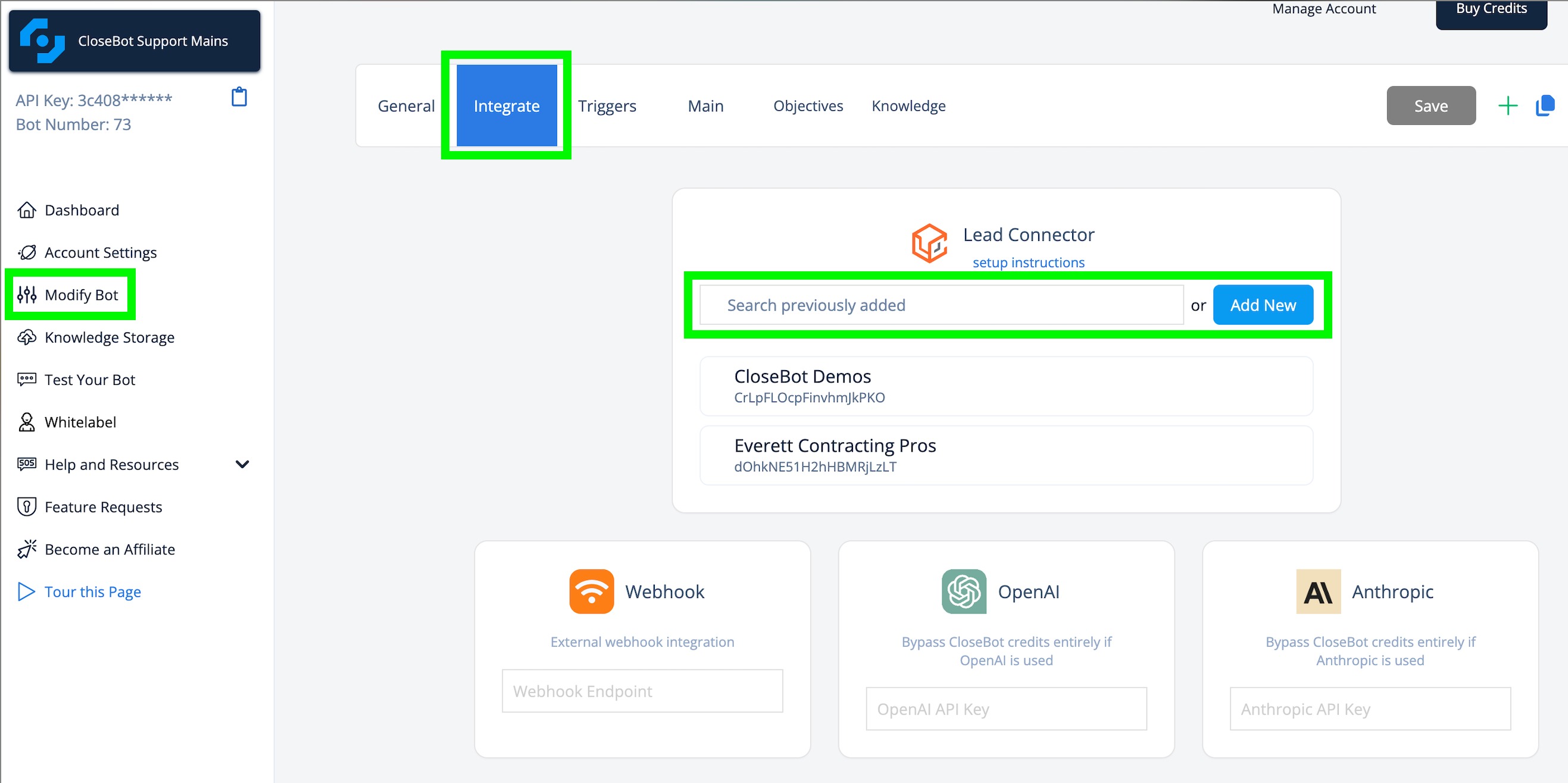The image size is (1568, 783).
Task: Switch to the Knowledge tab
Action: (908, 106)
